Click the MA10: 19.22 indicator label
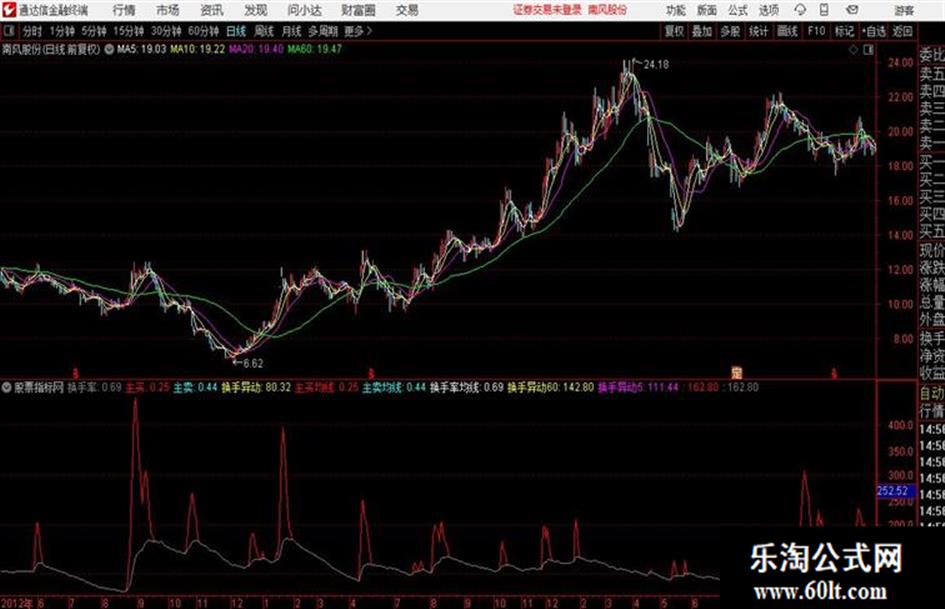945x609 pixels. point(198,49)
